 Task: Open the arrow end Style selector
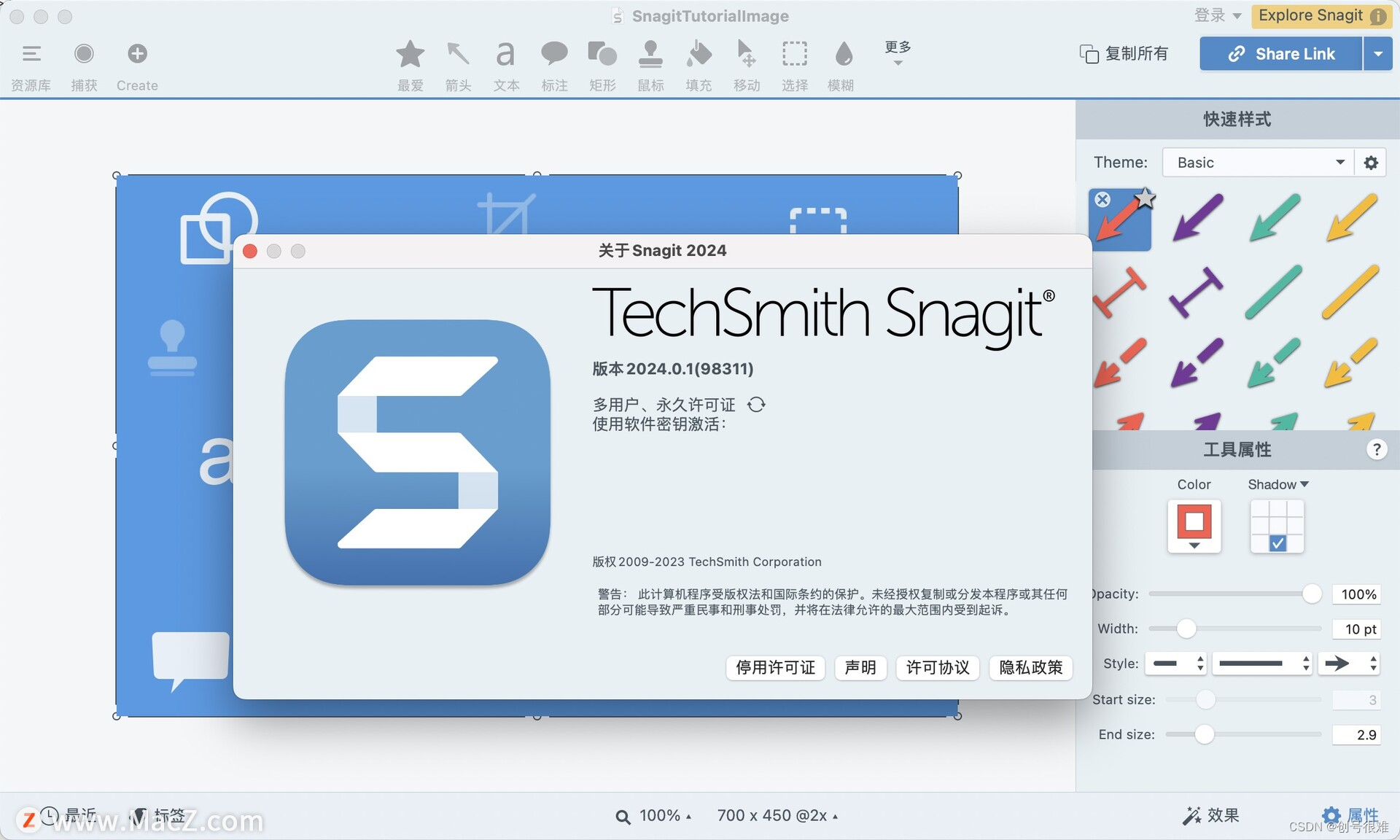(1349, 664)
